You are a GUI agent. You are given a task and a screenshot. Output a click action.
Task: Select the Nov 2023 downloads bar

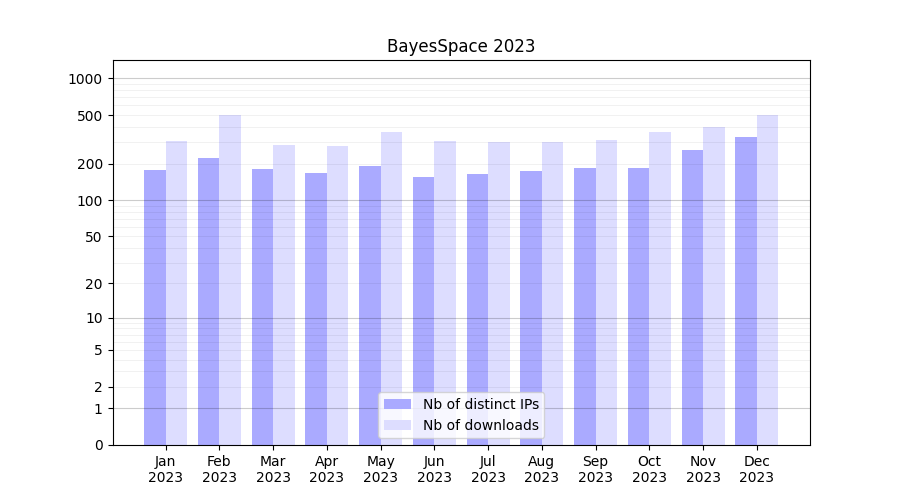pos(714,285)
